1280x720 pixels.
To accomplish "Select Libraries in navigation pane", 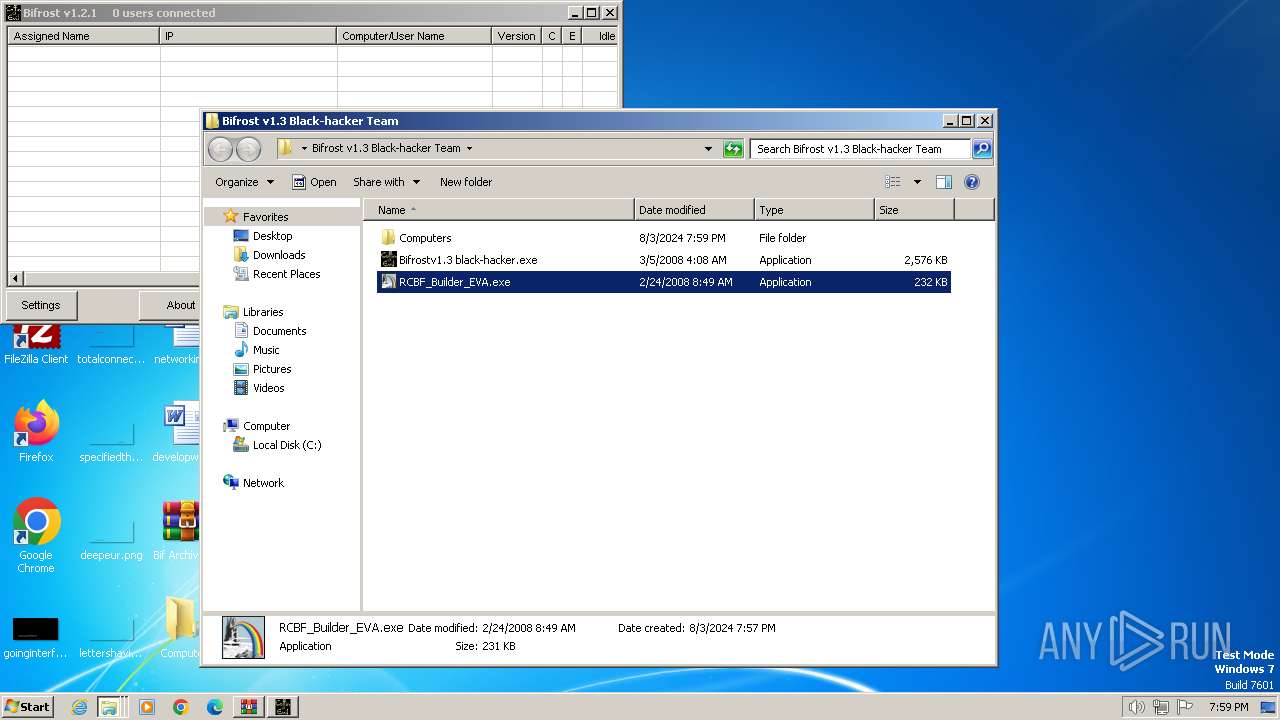I will tap(263, 312).
